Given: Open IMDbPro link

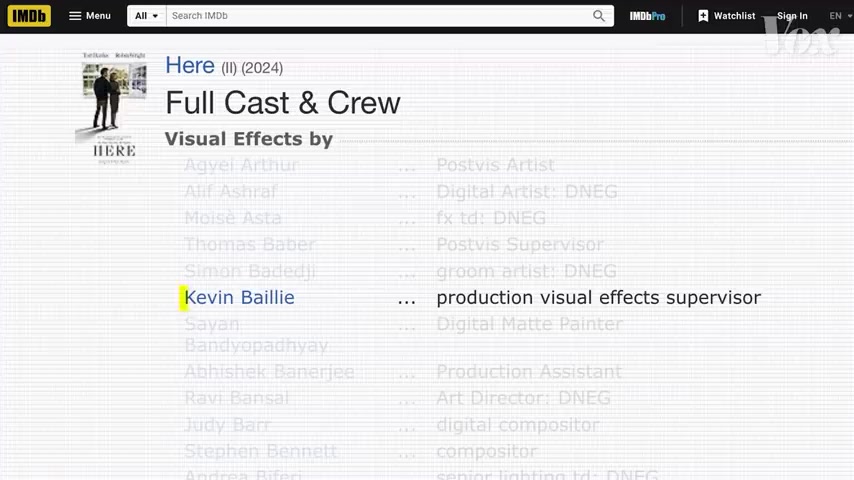Looking at the screenshot, I should click(647, 16).
